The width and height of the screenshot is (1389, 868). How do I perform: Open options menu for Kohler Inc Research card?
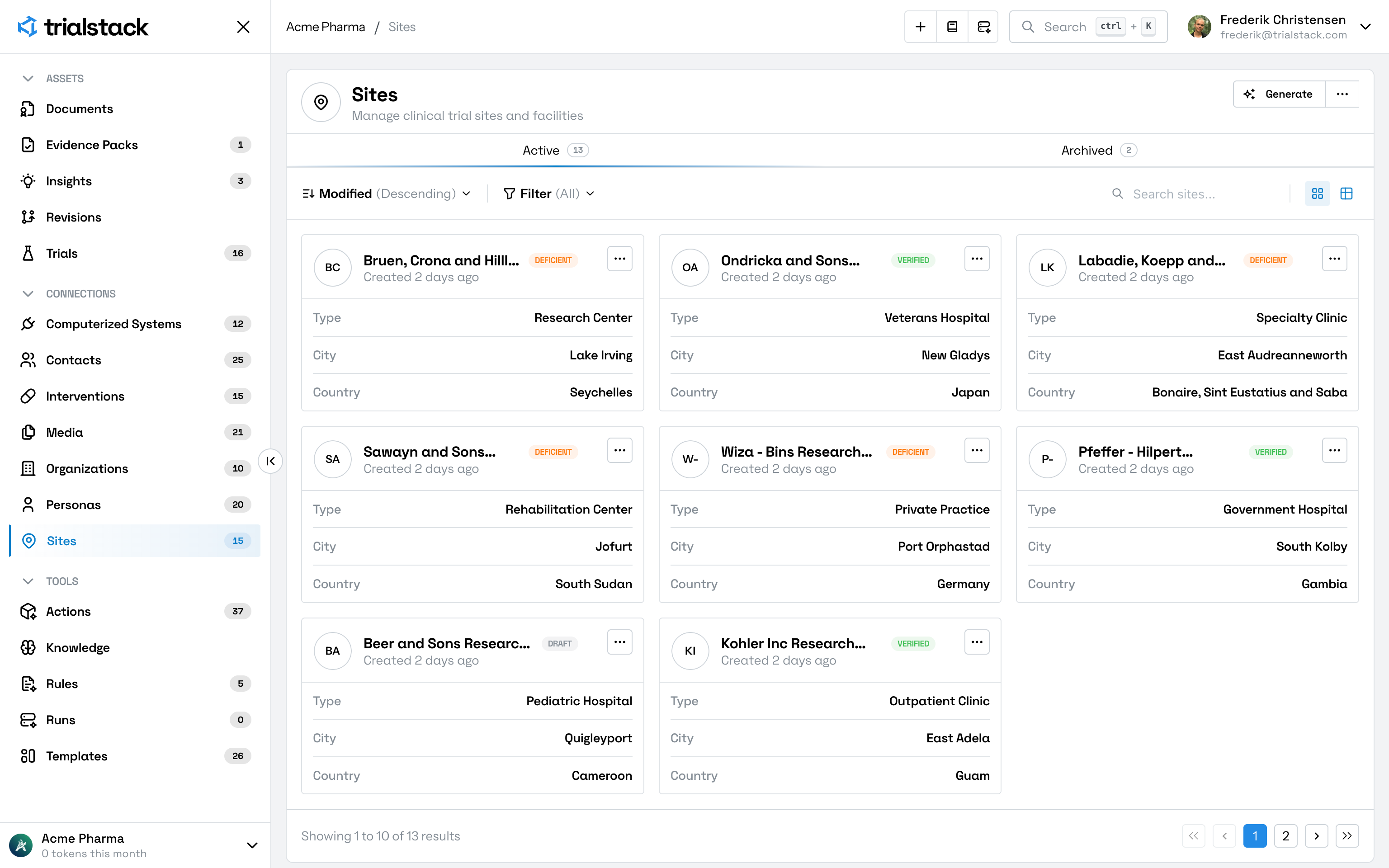(x=977, y=642)
